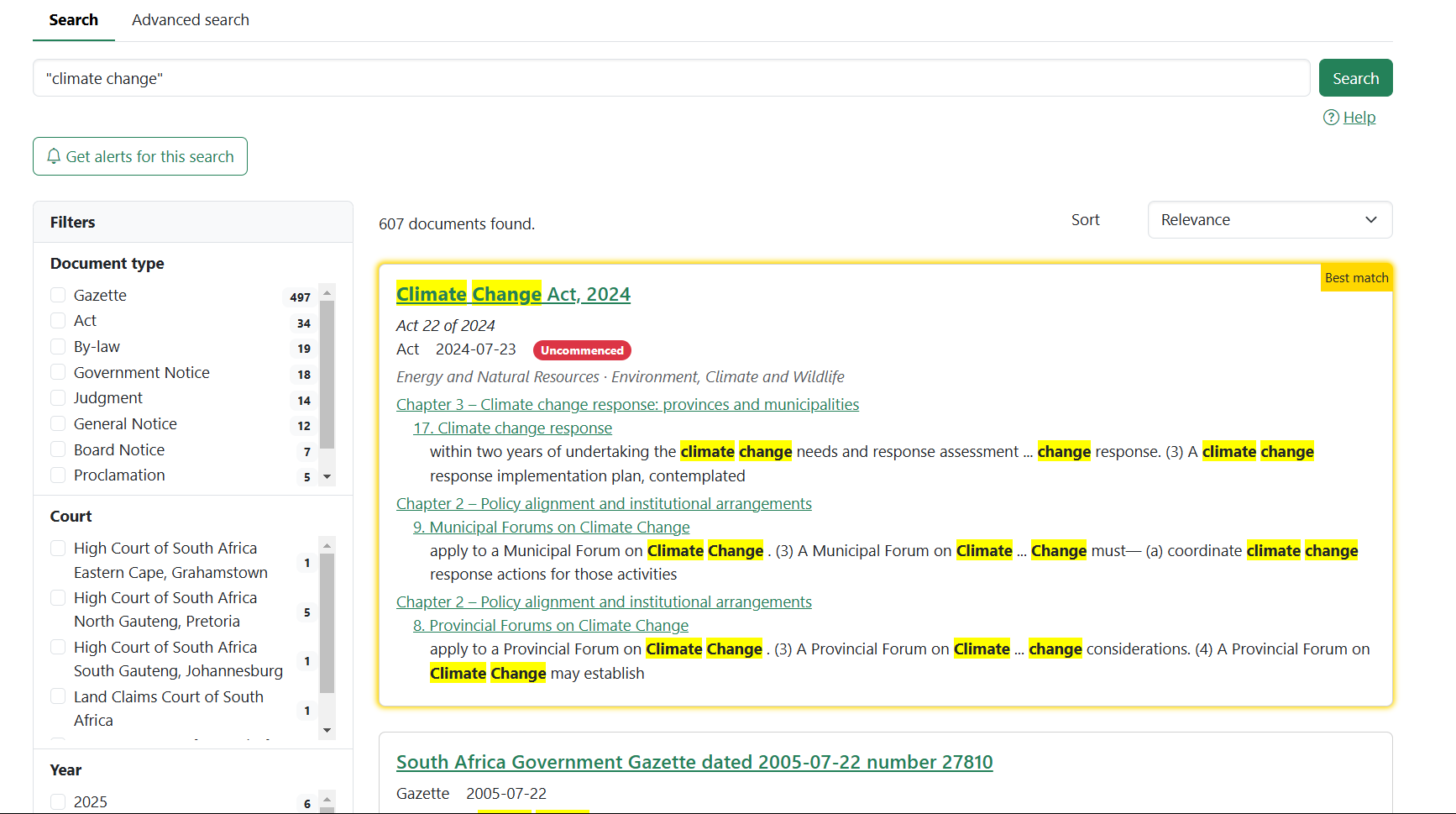This screenshot has width=1456, height=814.
Task: Click the Uncommenced status badge
Action: pyautogui.click(x=582, y=350)
